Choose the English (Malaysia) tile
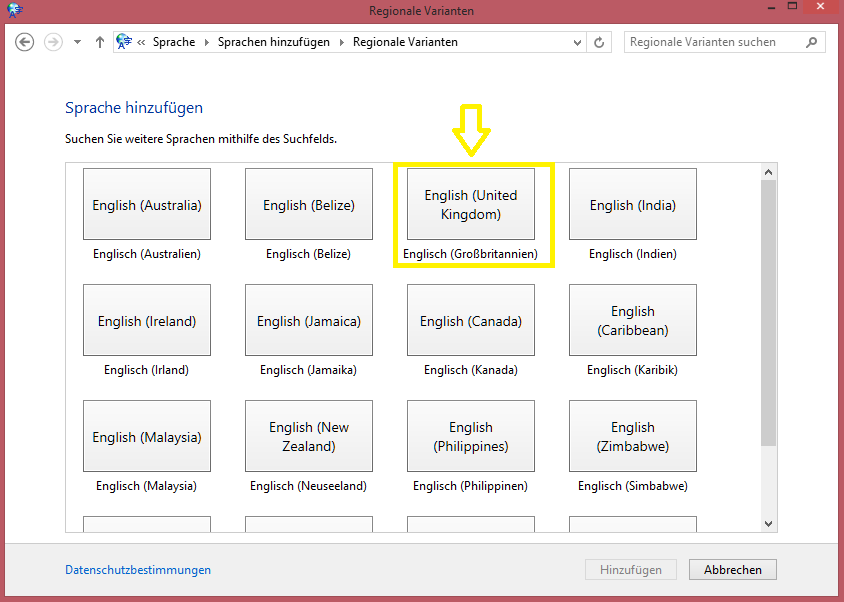 click(x=147, y=436)
